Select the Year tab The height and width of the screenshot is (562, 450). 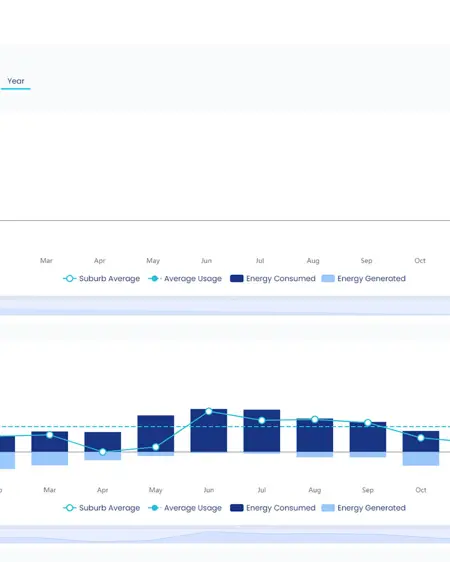pyautogui.click(x=16, y=81)
